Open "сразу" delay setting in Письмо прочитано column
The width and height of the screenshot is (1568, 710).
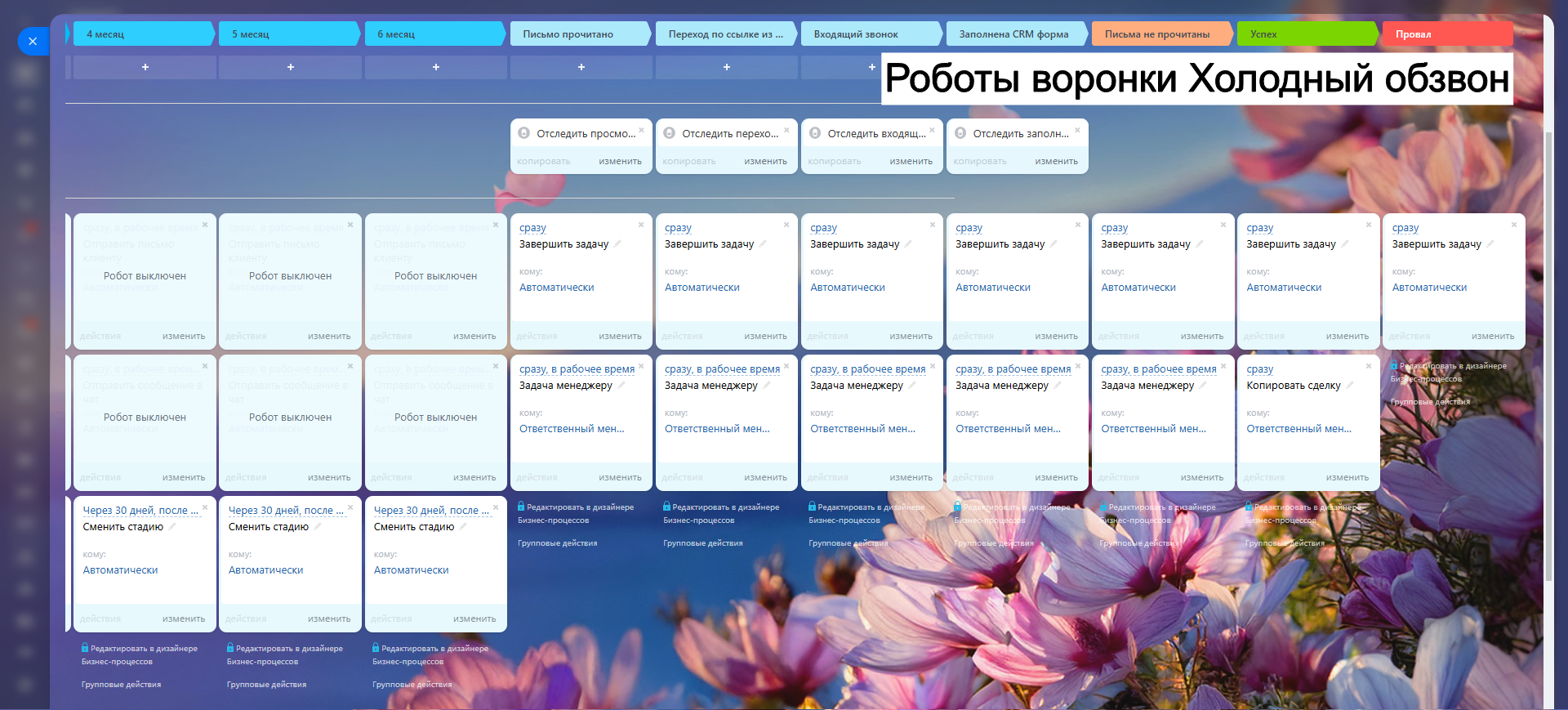[532, 228]
